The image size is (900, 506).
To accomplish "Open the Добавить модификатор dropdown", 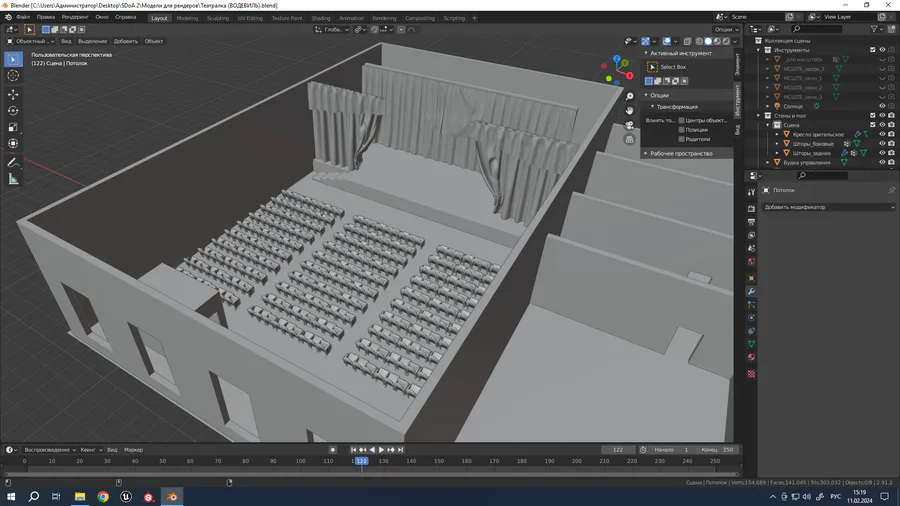I will point(829,207).
